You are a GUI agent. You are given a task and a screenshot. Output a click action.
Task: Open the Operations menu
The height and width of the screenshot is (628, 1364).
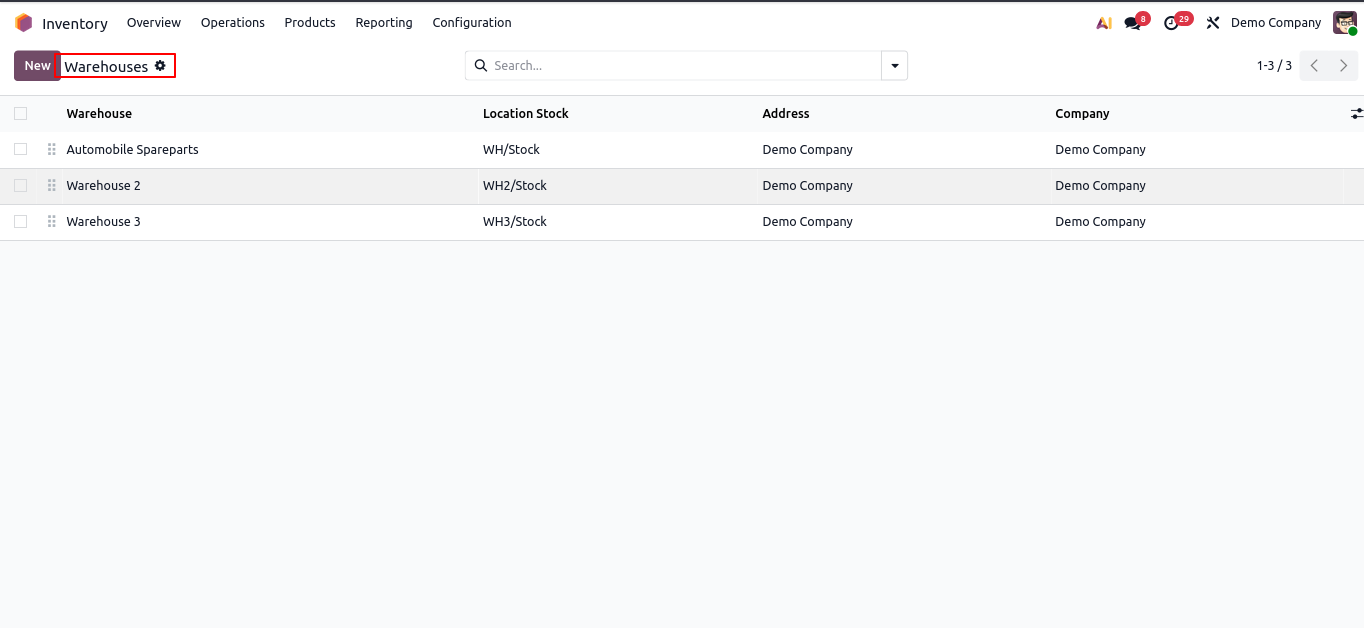pyautogui.click(x=233, y=23)
